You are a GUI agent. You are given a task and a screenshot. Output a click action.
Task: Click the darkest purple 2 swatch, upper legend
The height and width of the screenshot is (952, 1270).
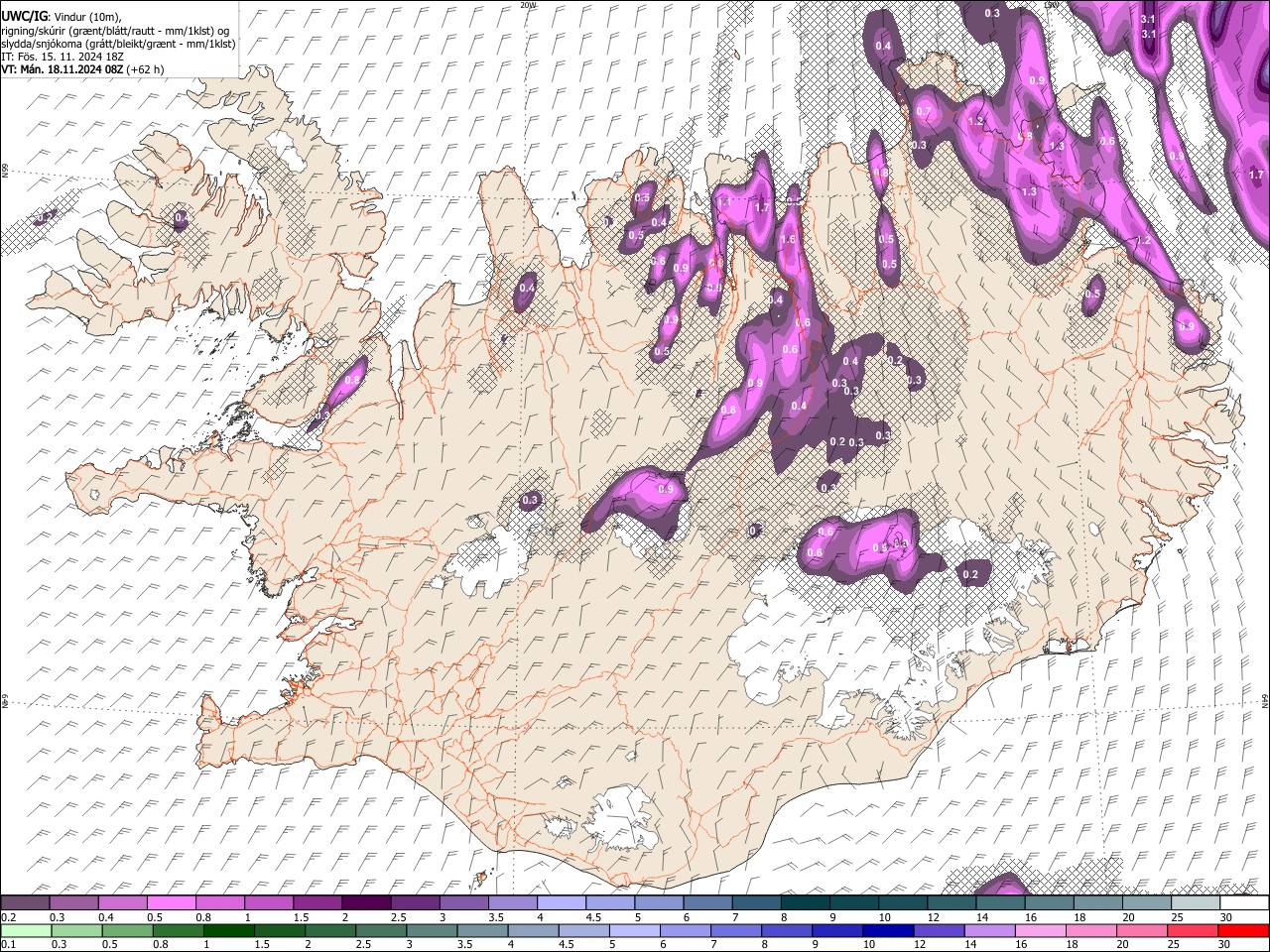coord(366,902)
